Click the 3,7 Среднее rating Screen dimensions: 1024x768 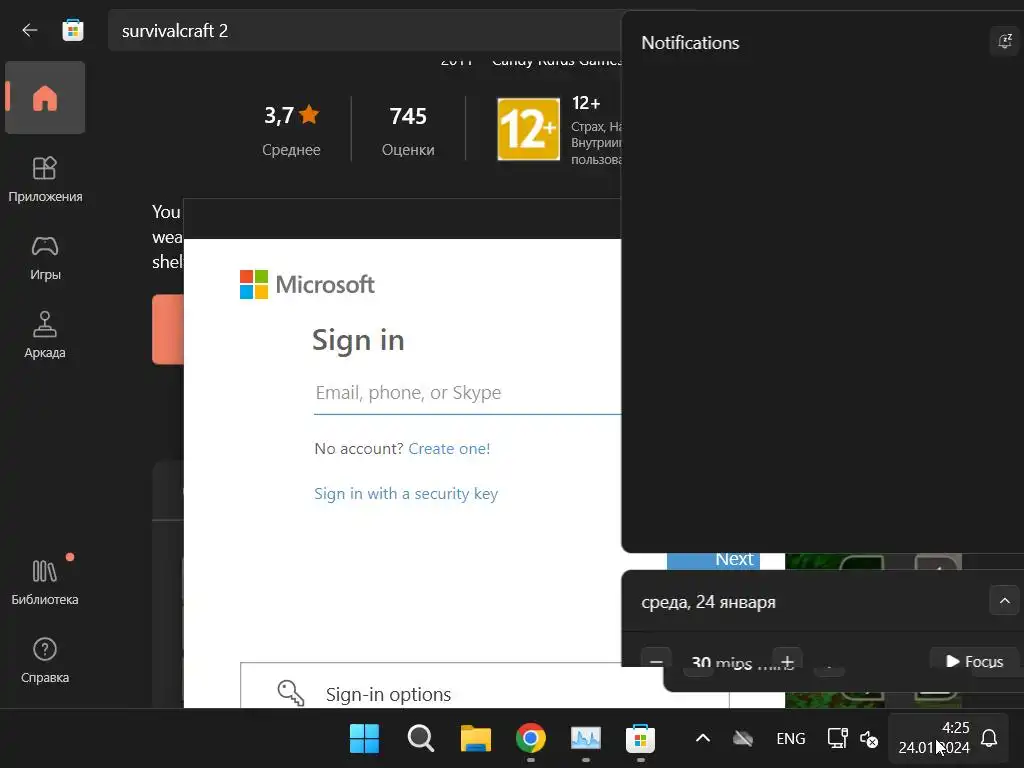tap(291, 130)
